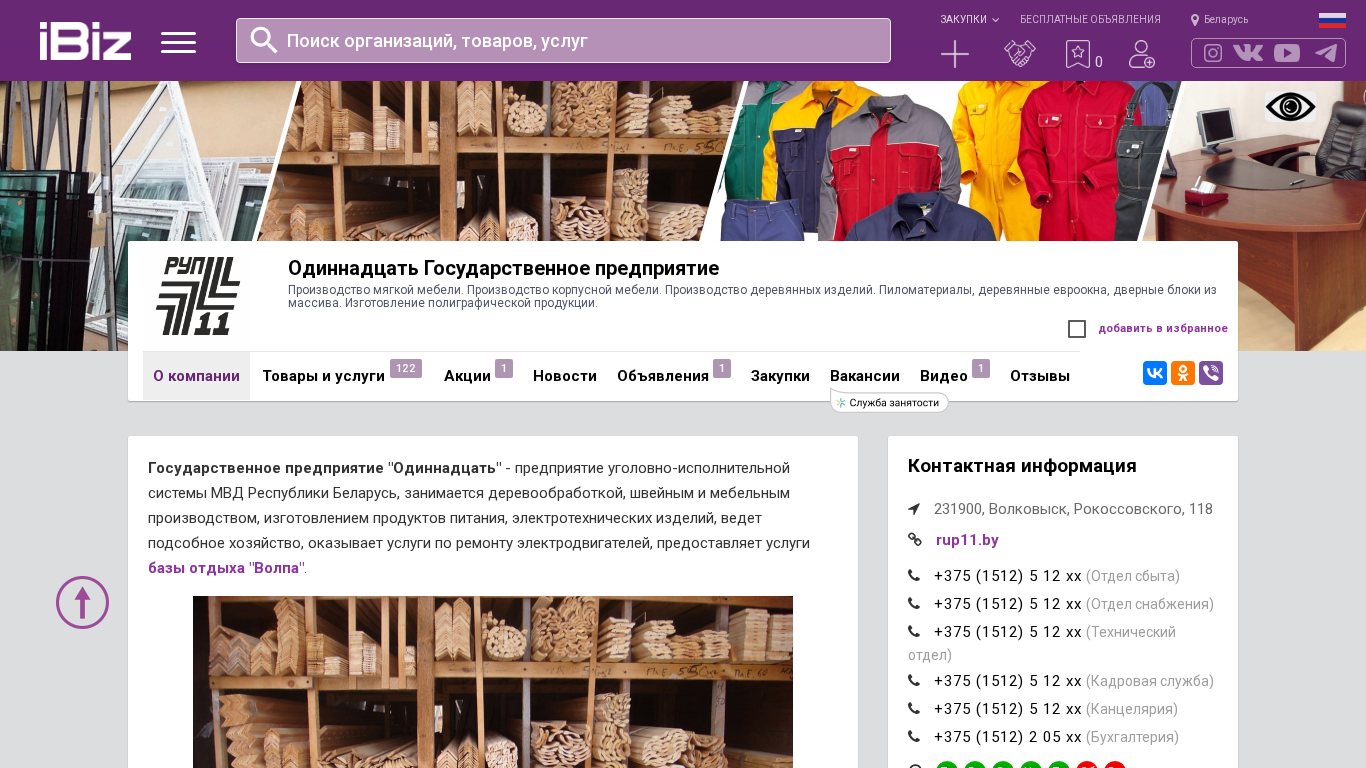Viewport: 1366px width, 768px height.
Task: Switch to 'Товары и услуги' tab
Action: pyautogui.click(x=323, y=376)
